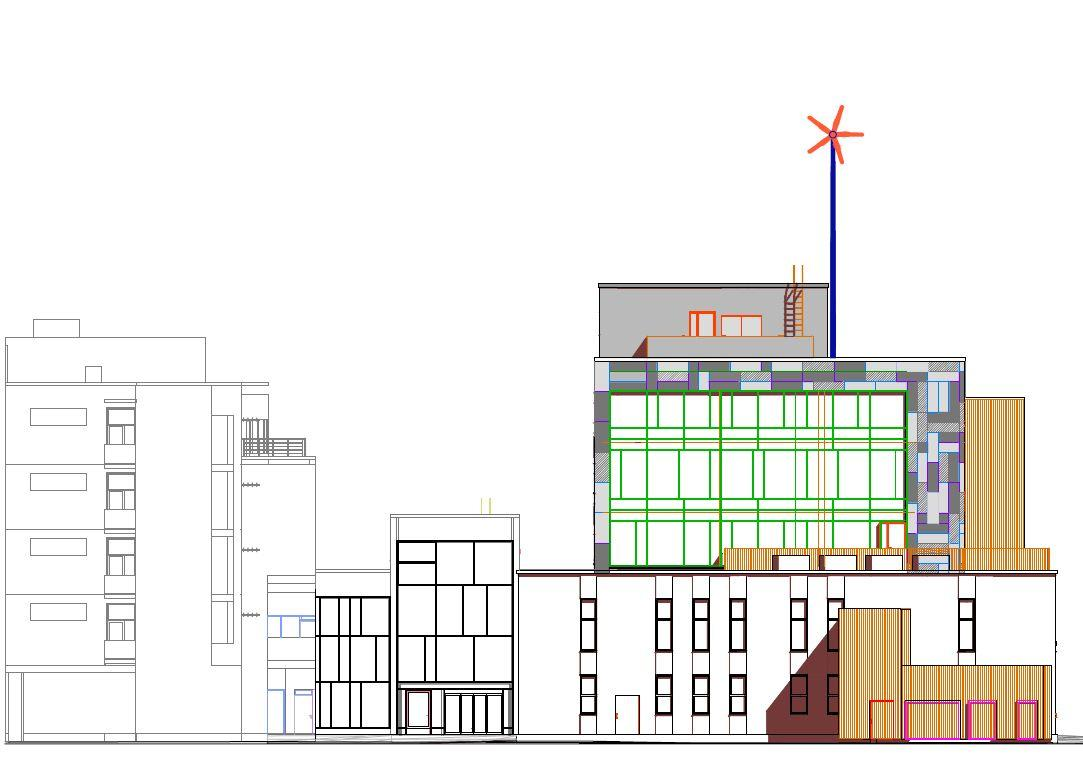1083x761 pixels.
Task: Click the small rooftop box on left building
Action: 56,328
